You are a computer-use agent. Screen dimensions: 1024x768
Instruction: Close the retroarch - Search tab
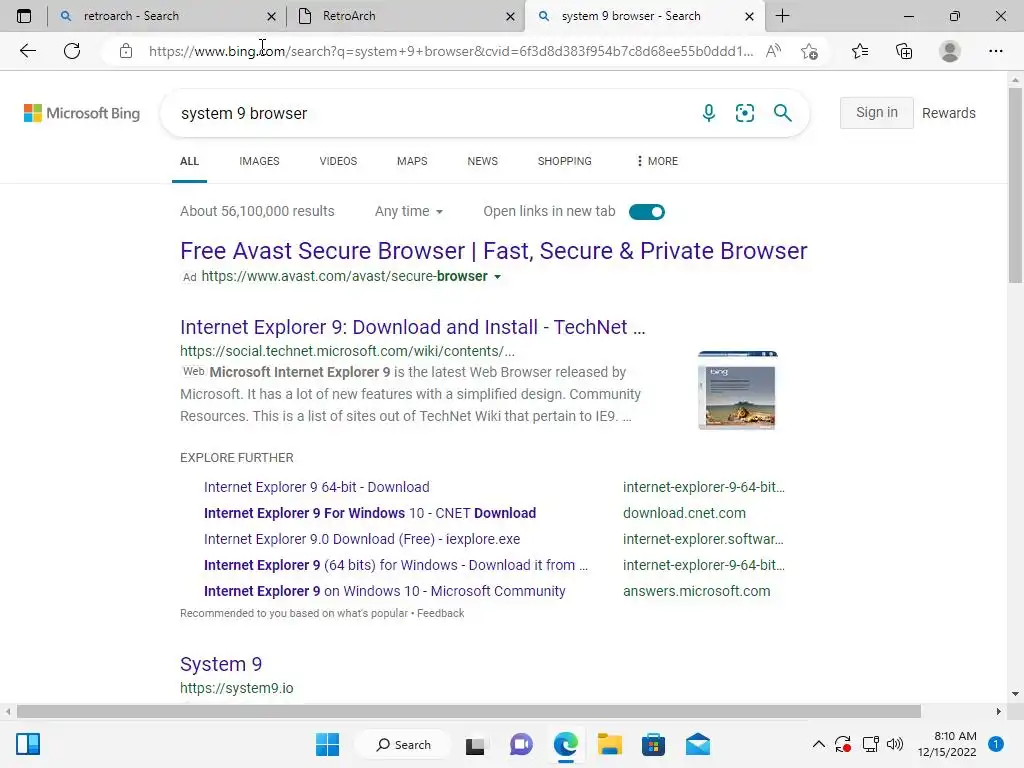[272, 16]
